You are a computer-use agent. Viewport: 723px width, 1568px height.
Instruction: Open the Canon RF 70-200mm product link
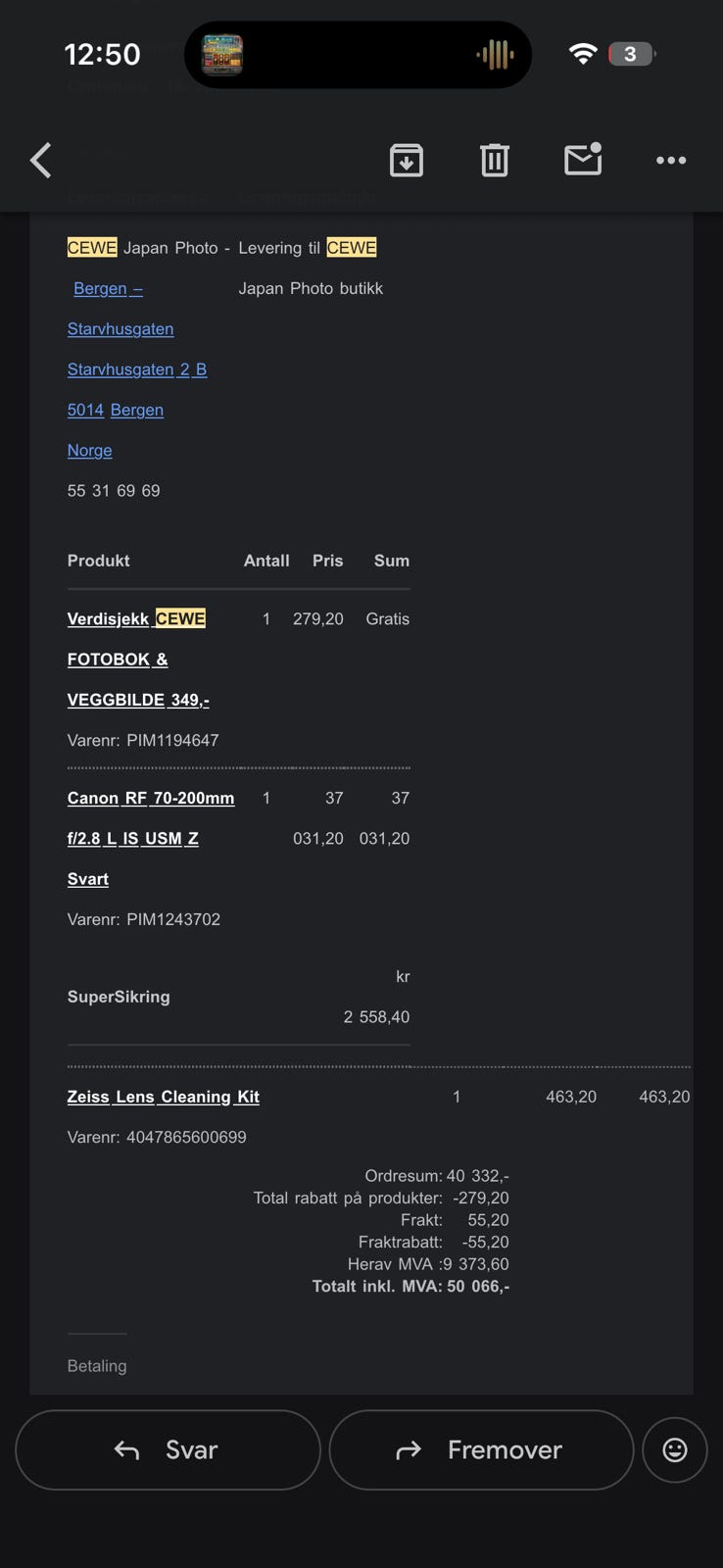(x=151, y=798)
